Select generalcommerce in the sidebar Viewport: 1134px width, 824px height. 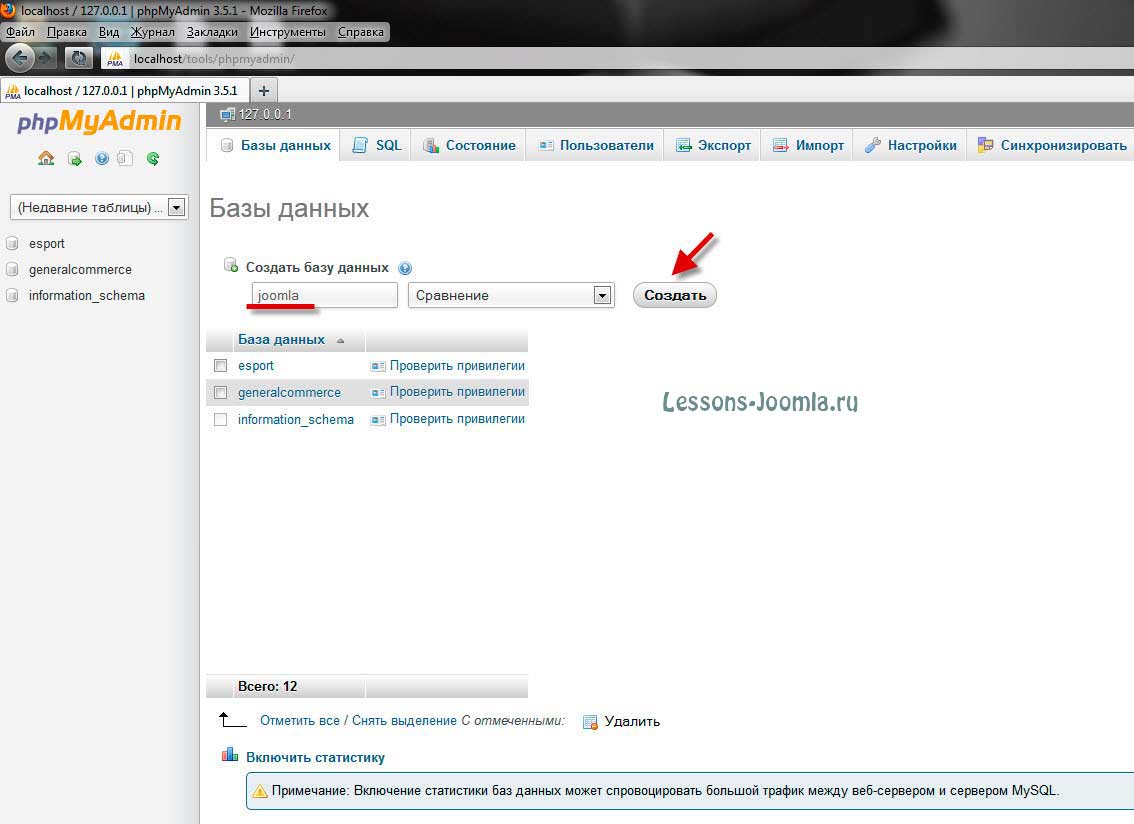[80, 269]
